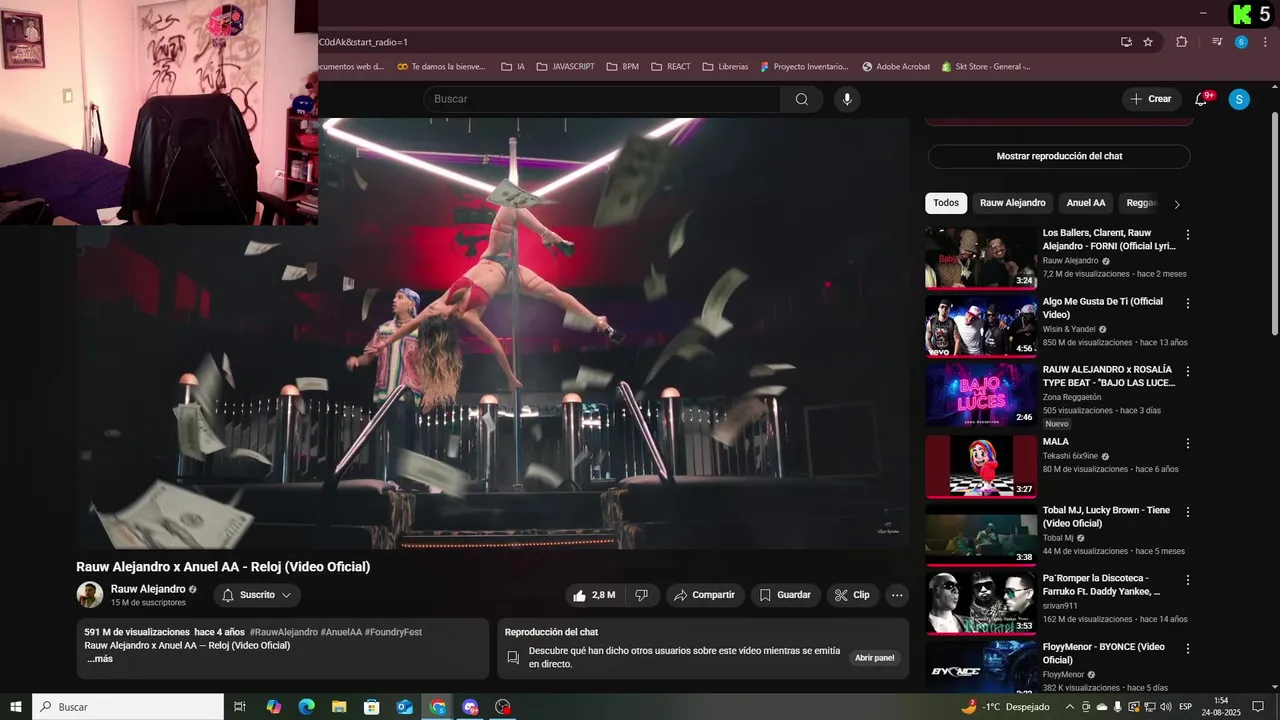The width and height of the screenshot is (1280, 720).
Task: Open options for MALA video
Action: (x=1188, y=443)
